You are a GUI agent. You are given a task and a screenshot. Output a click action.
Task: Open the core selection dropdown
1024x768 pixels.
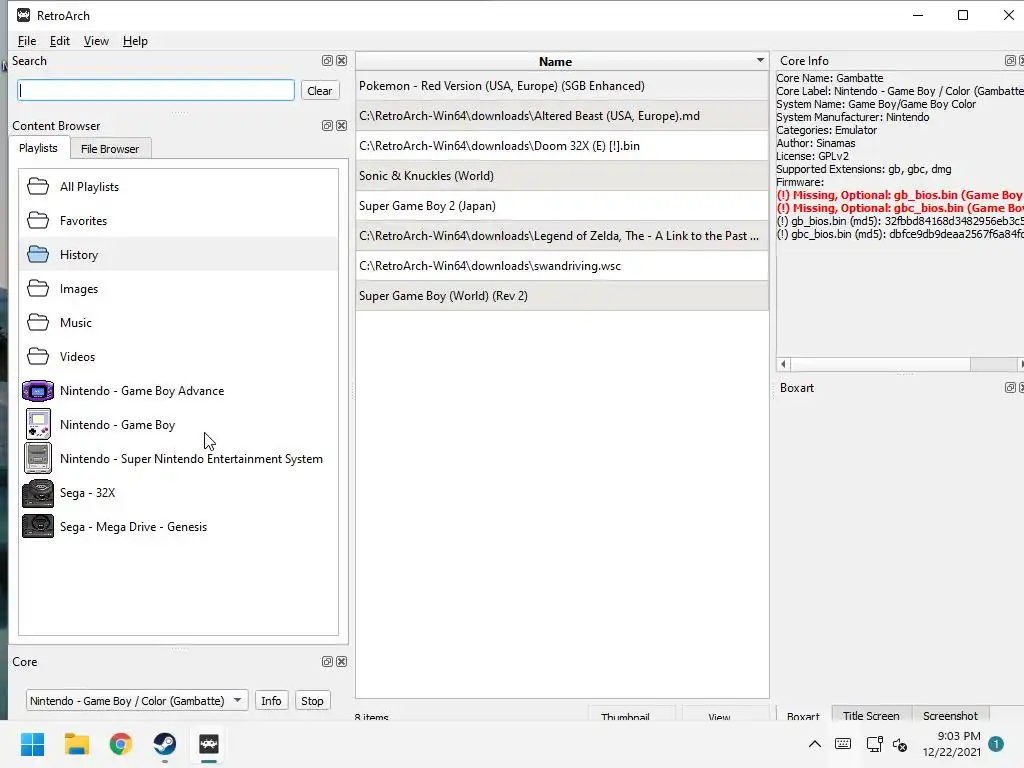point(137,701)
